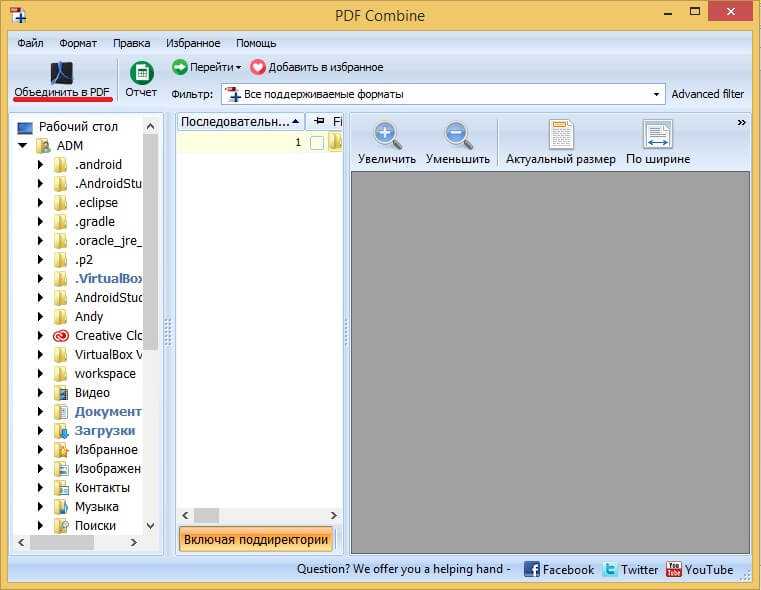This screenshot has width=761, height=590.
Task: Click the Twitter link text
Action: (639, 570)
